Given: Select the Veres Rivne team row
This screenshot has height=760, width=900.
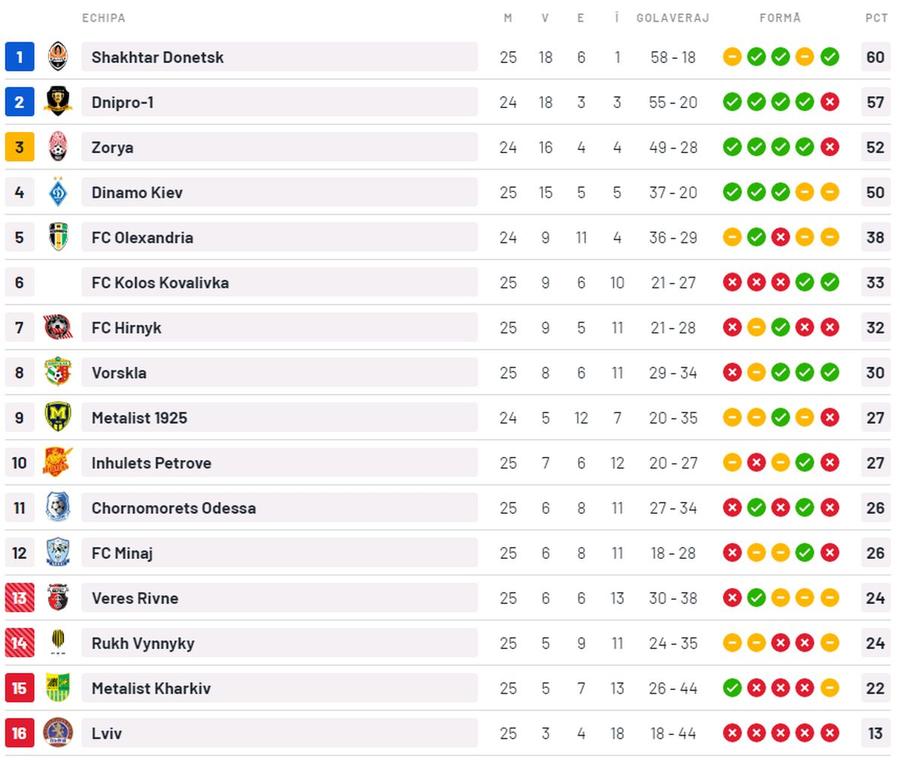Looking at the screenshot, I should tap(448, 598).
